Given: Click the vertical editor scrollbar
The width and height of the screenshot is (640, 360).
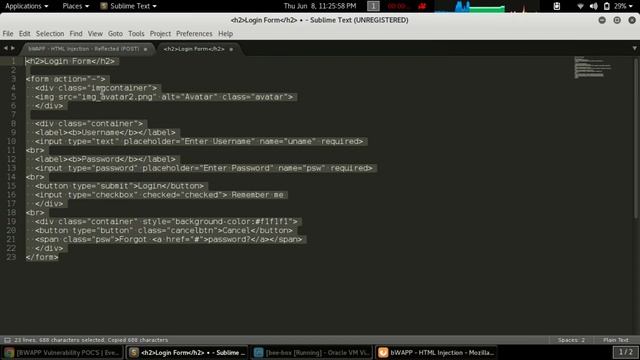Looking at the screenshot, I should click(x=636, y=139).
